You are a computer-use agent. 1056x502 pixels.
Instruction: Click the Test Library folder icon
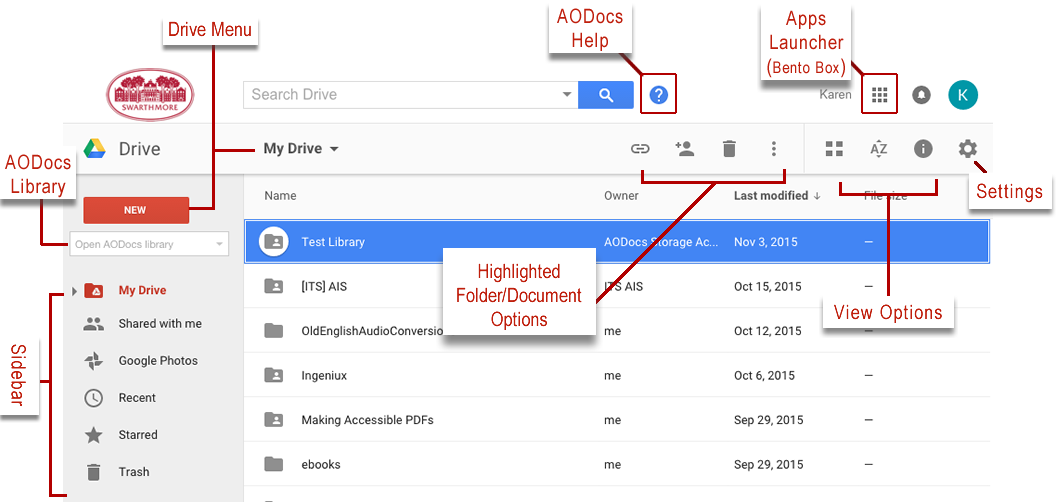pos(273,241)
